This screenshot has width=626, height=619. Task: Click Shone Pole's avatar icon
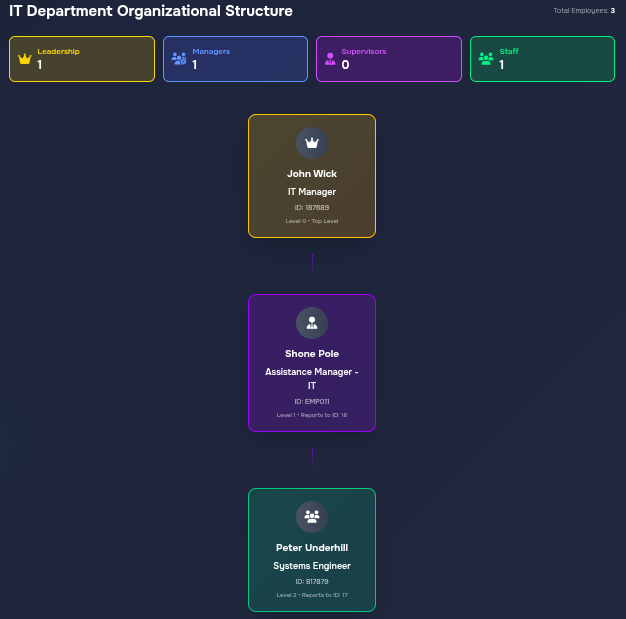(312, 323)
